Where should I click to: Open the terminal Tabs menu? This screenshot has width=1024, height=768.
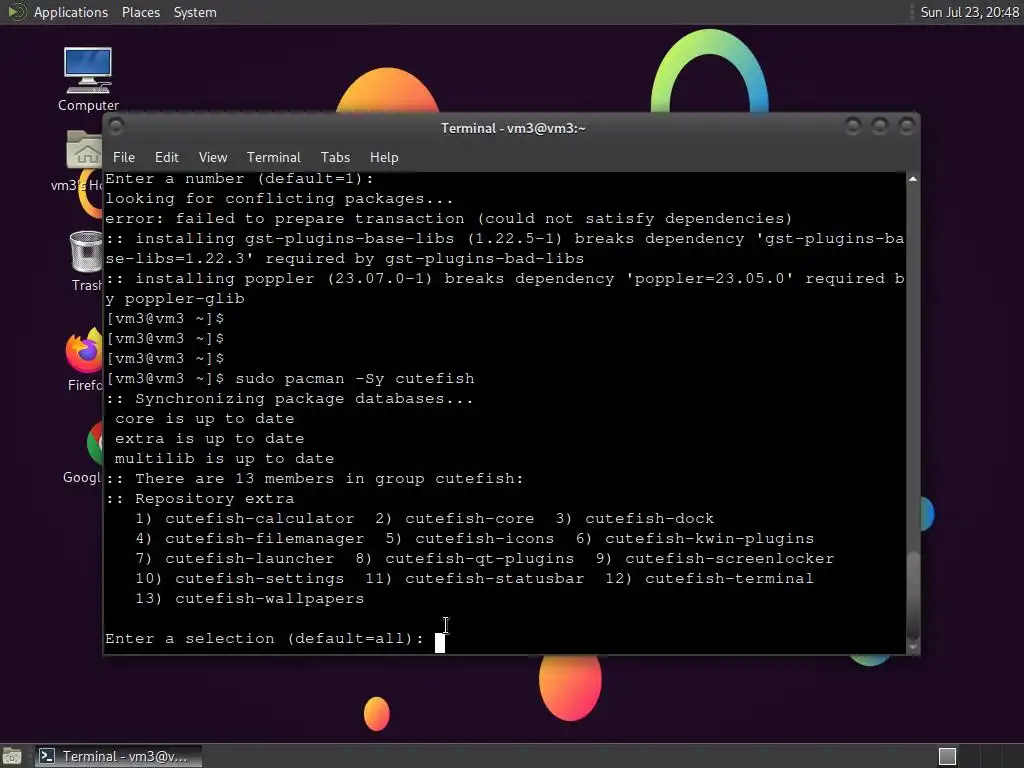335,157
